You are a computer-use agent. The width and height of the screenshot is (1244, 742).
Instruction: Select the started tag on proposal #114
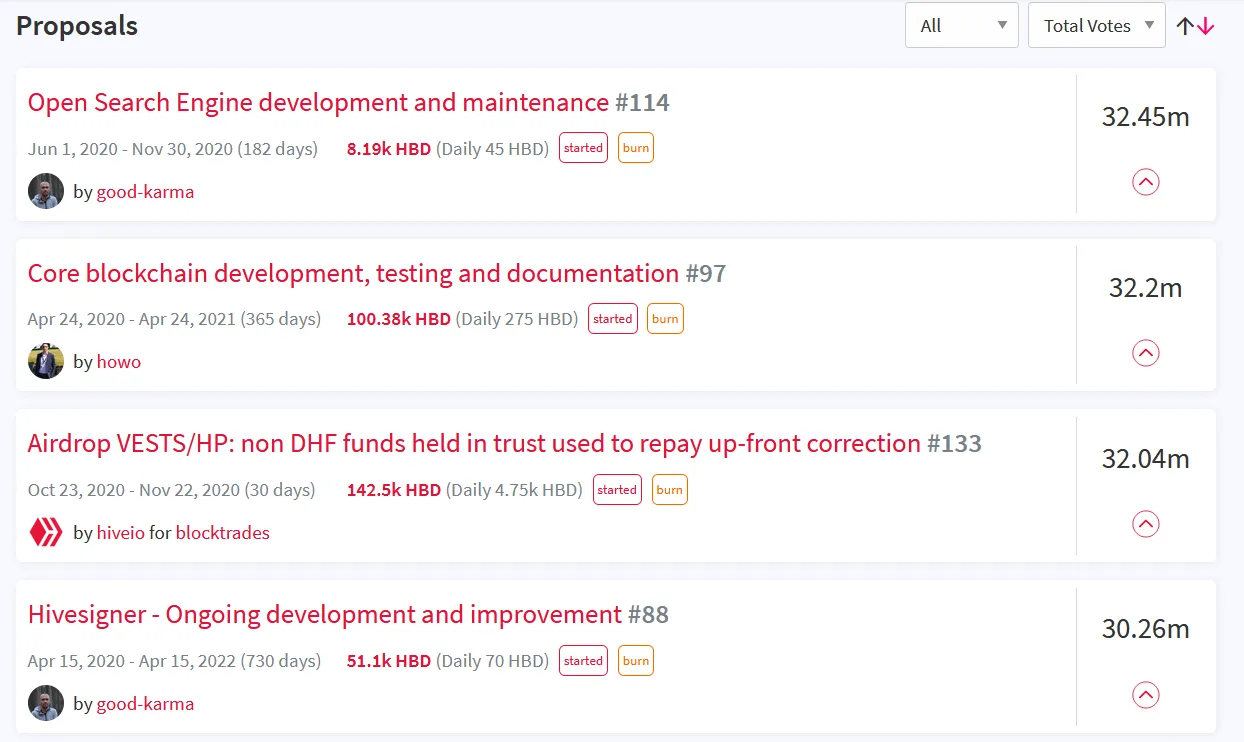pos(583,148)
